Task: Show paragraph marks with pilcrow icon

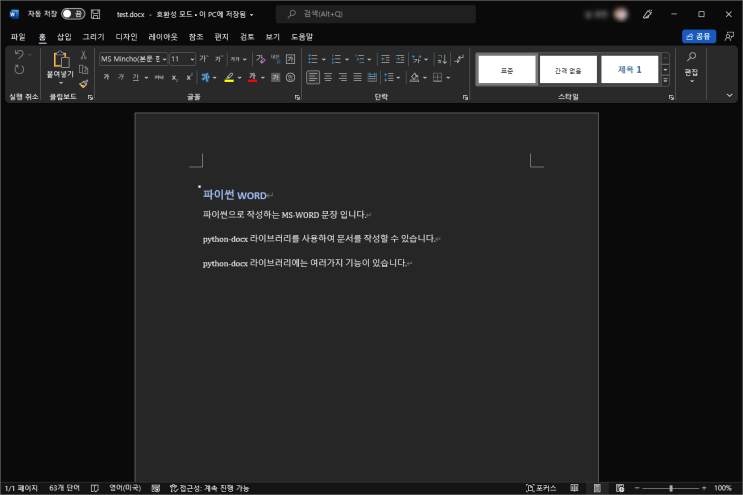Action: tap(459, 59)
